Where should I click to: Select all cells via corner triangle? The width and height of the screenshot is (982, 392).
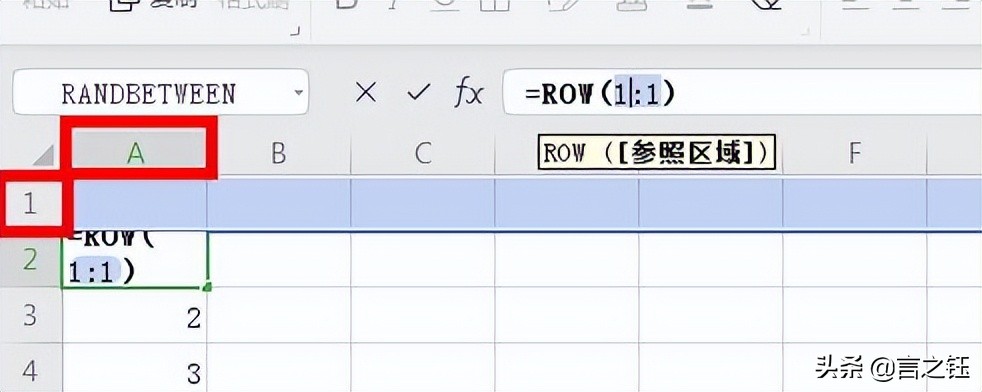pos(43,156)
